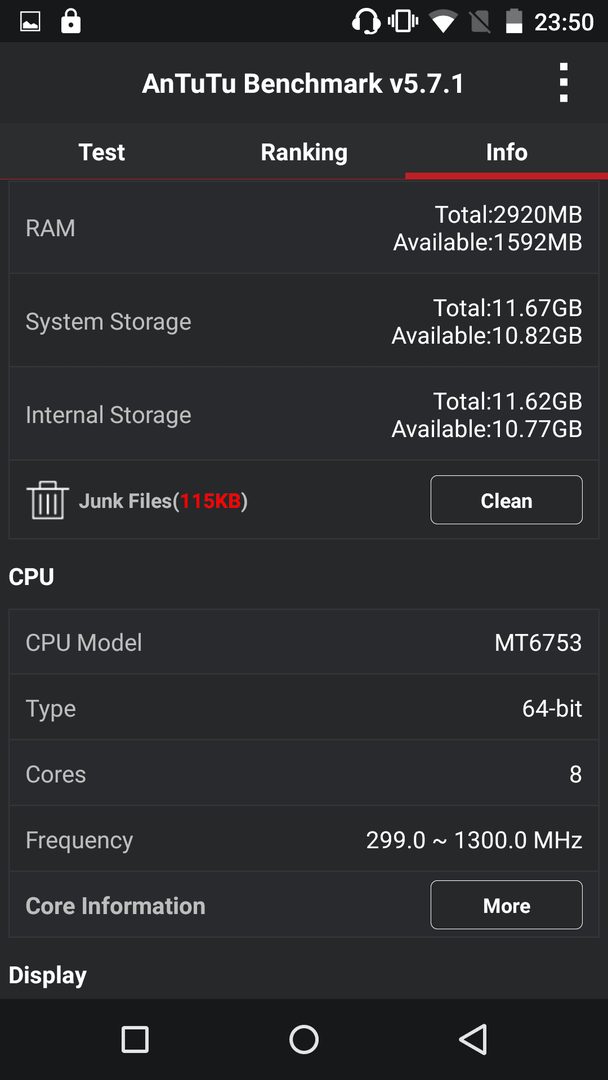Image resolution: width=608 pixels, height=1080 pixels.
Task: Tap the battery status icon
Action: (x=514, y=22)
